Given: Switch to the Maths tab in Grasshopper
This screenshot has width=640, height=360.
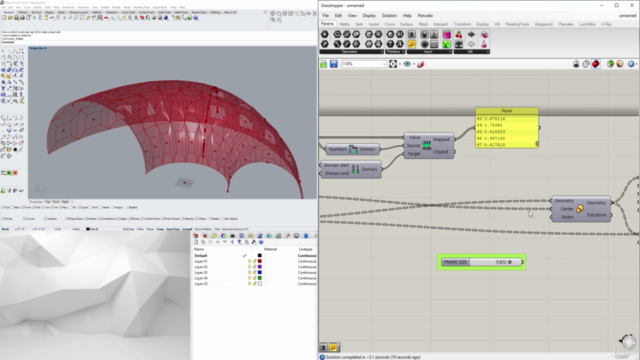Looking at the screenshot, I should click(x=344, y=24).
